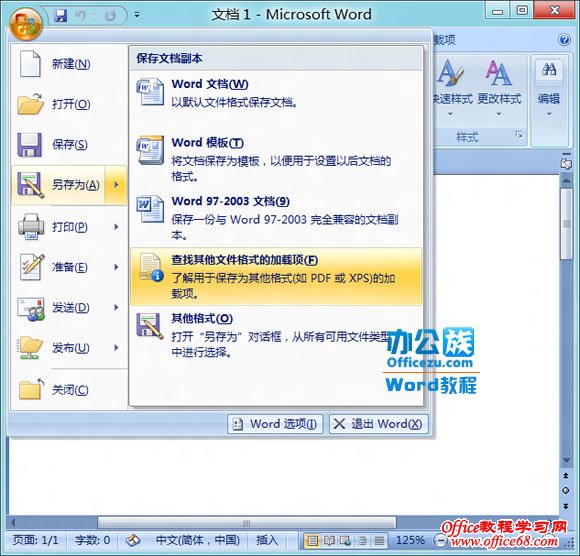580x556 pixels.
Task: Click the checklist pencil icon for 准备
Action: coord(31,267)
